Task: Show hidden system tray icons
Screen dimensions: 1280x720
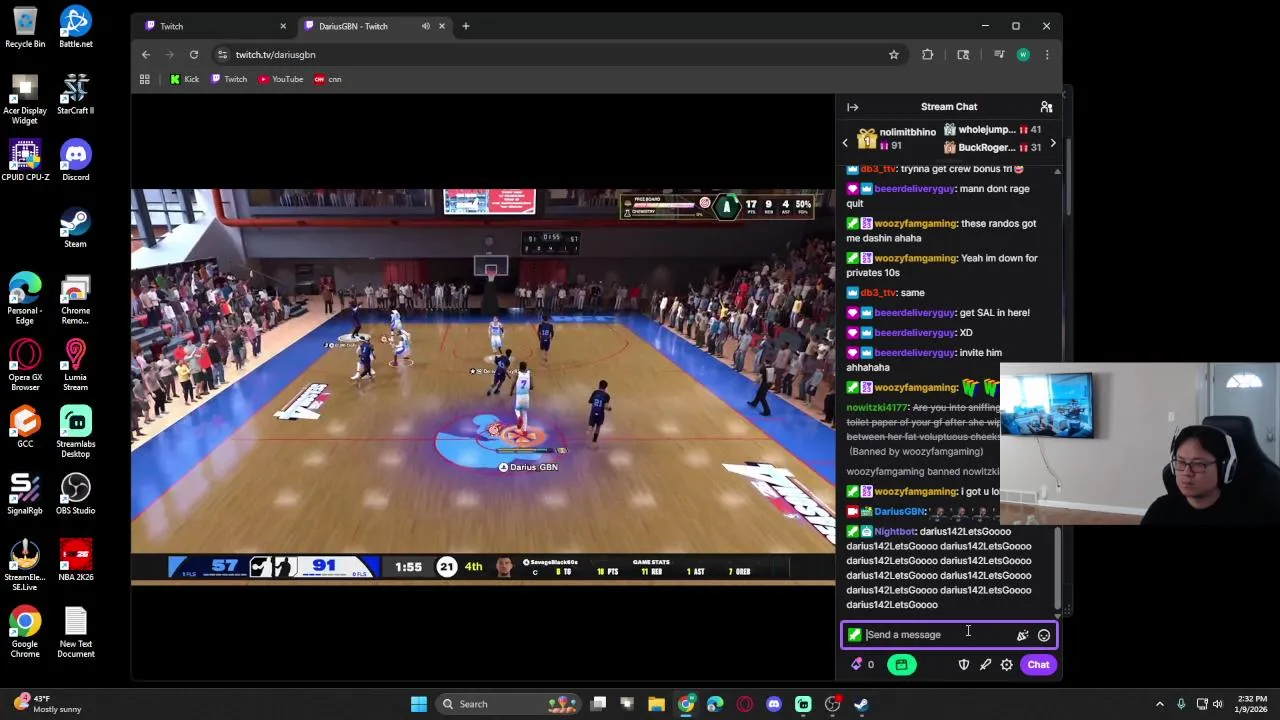Action: click(x=1160, y=704)
